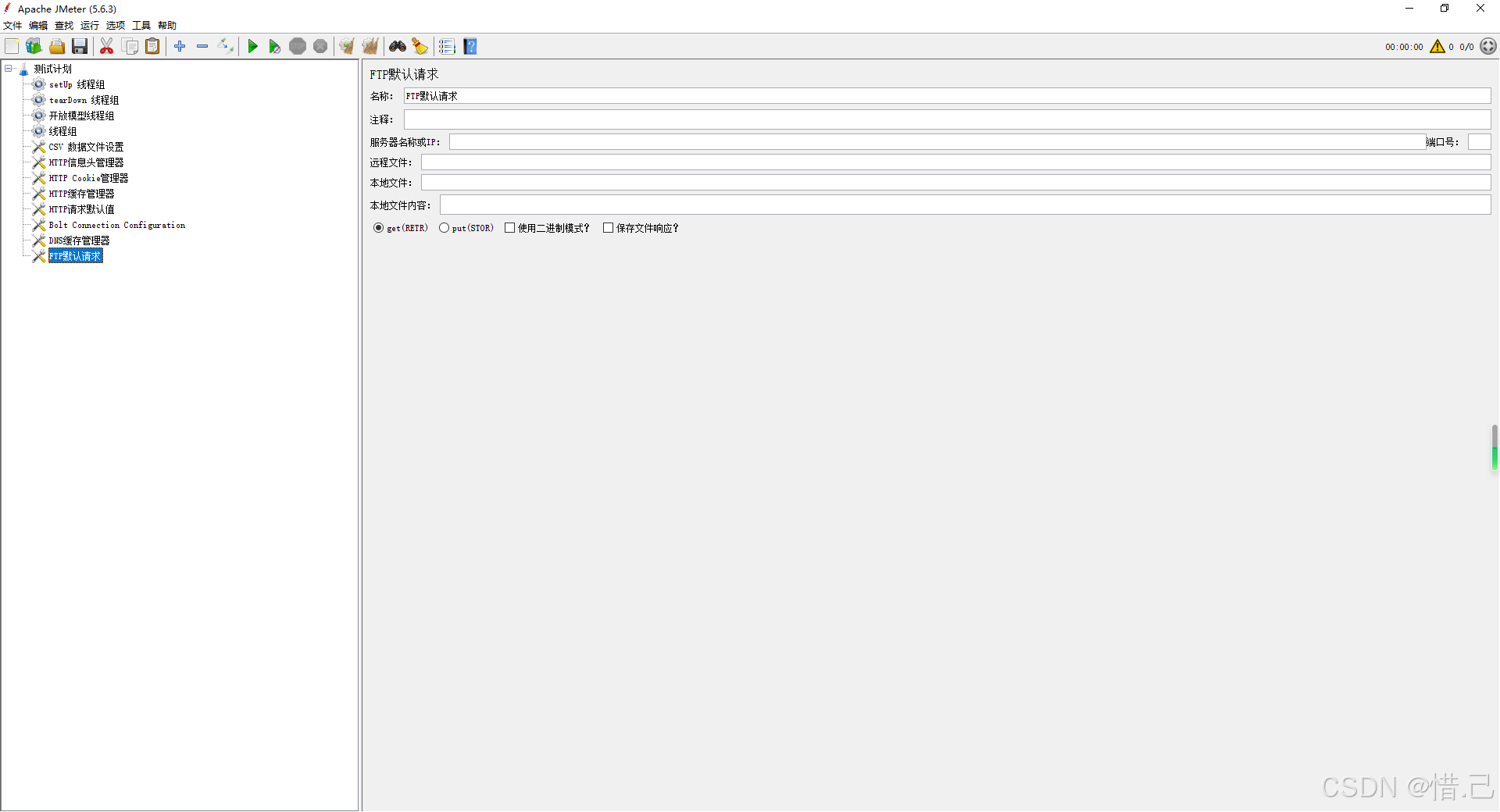Select the Bolt Connection Configuration node

[x=117, y=225]
